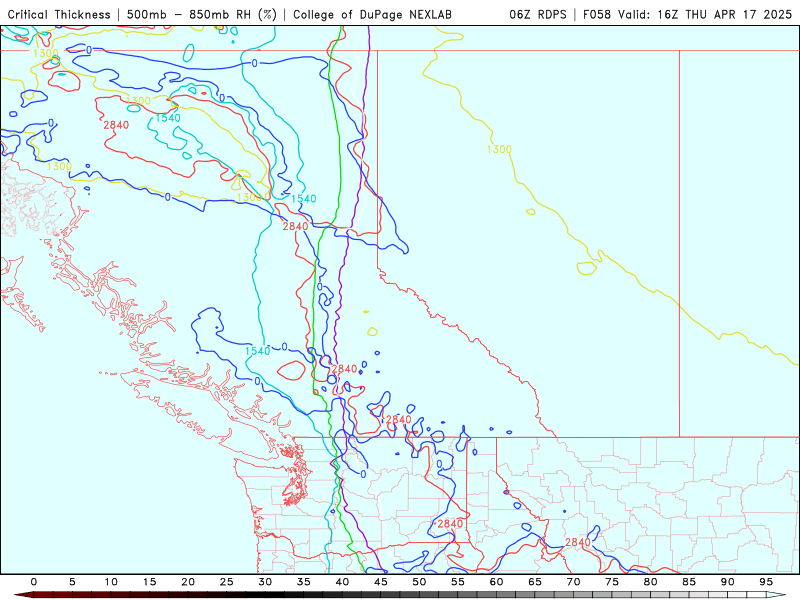Select the 70 label on the RH legend
800x600 pixels.
pyautogui.click(x=573, y=582)
